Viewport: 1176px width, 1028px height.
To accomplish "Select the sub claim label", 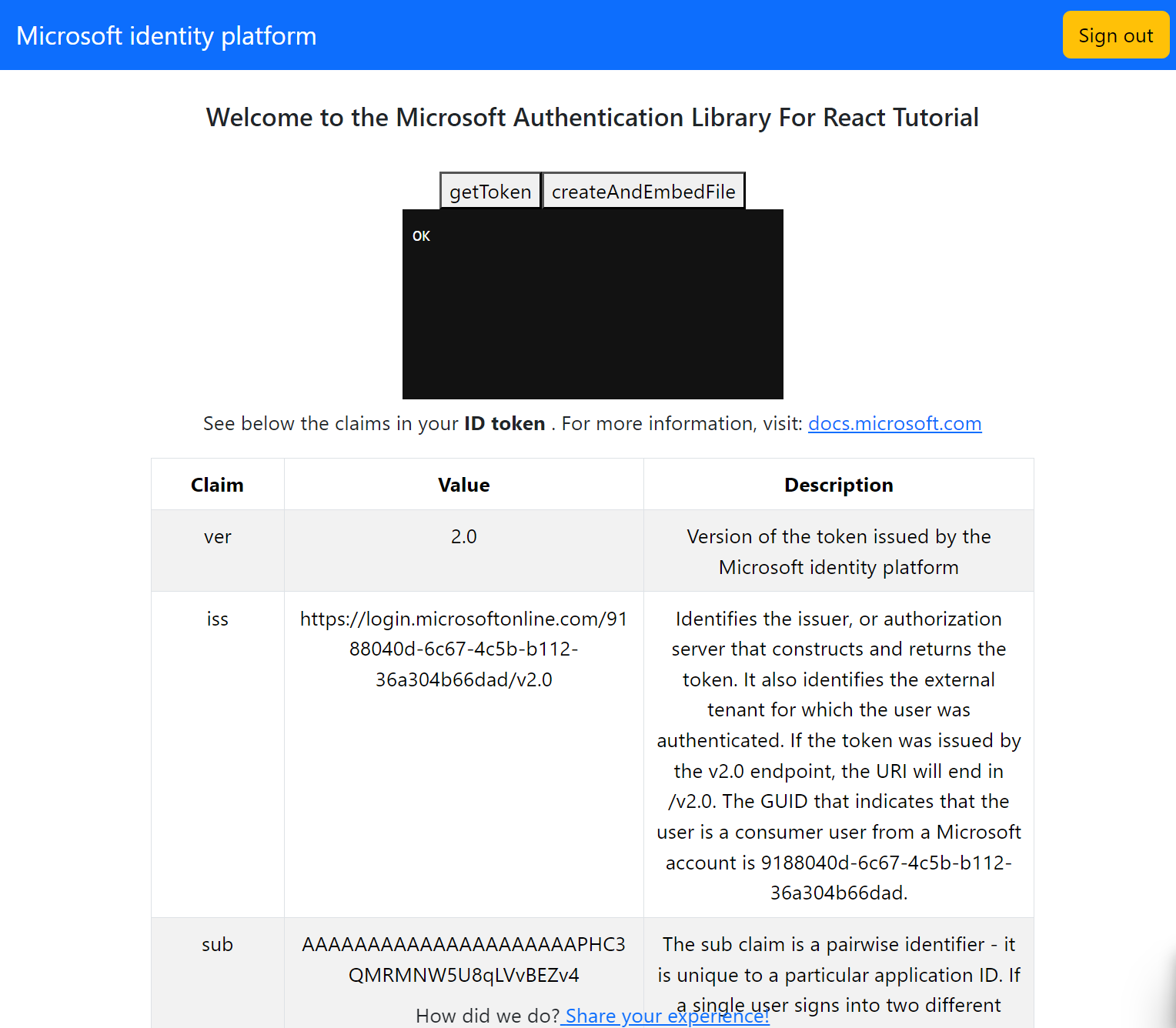I will tap(217, 944).
